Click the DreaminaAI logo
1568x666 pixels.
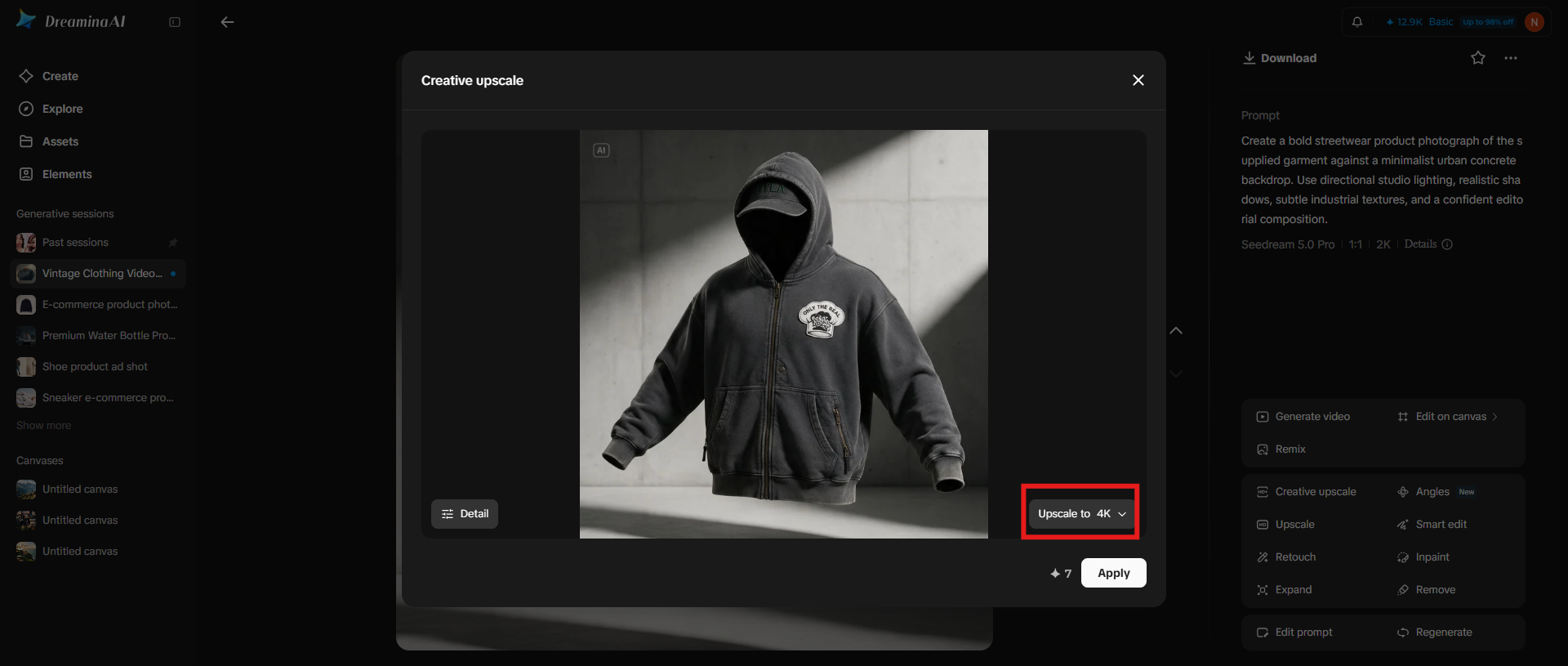pyautogui.click(x=71, y=21)
